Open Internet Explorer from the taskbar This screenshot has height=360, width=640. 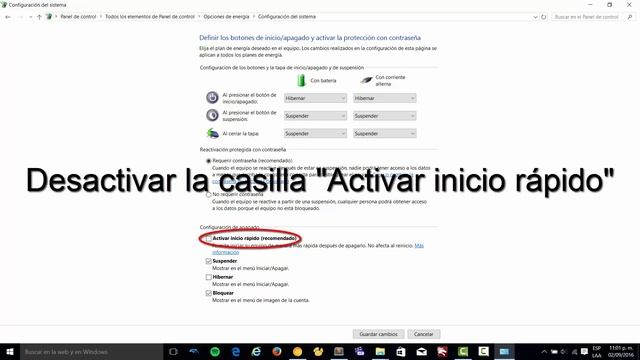tap(256, 351)
